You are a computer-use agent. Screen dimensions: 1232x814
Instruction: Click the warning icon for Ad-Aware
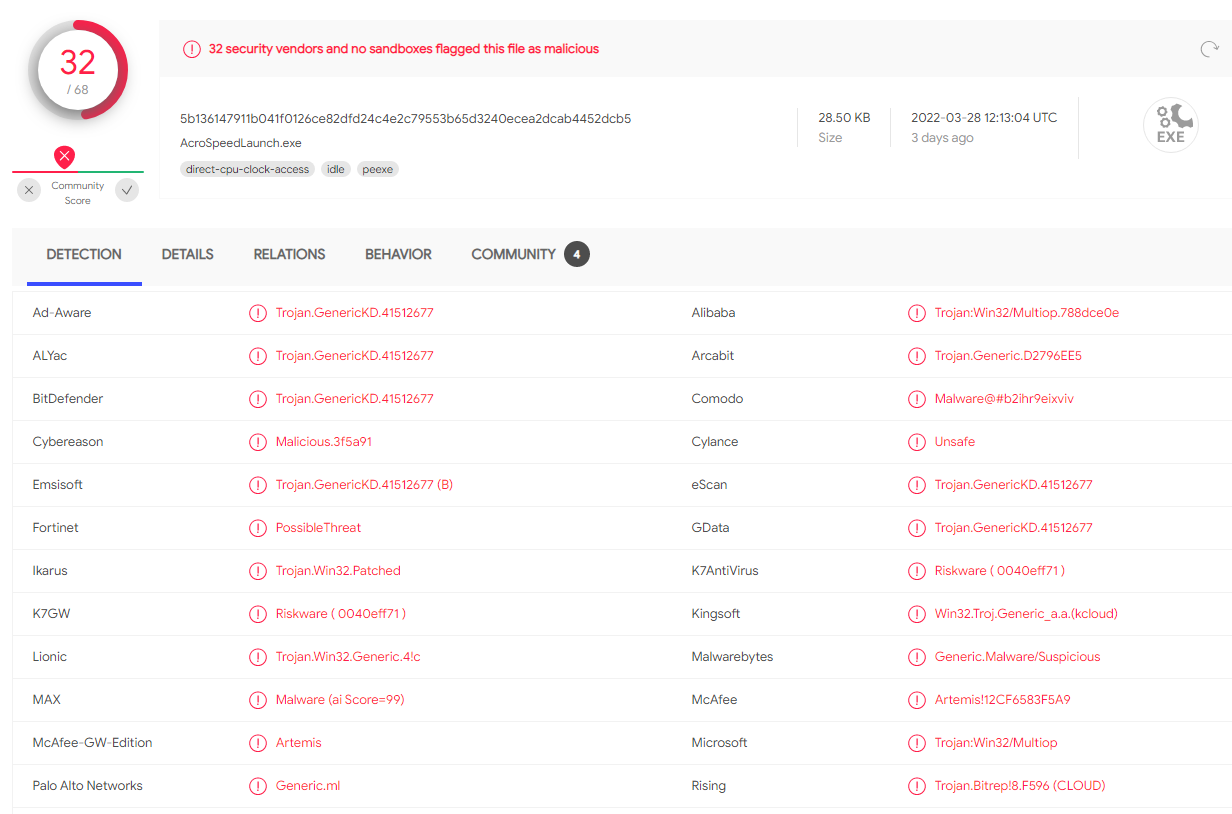(x=258, y=313)
